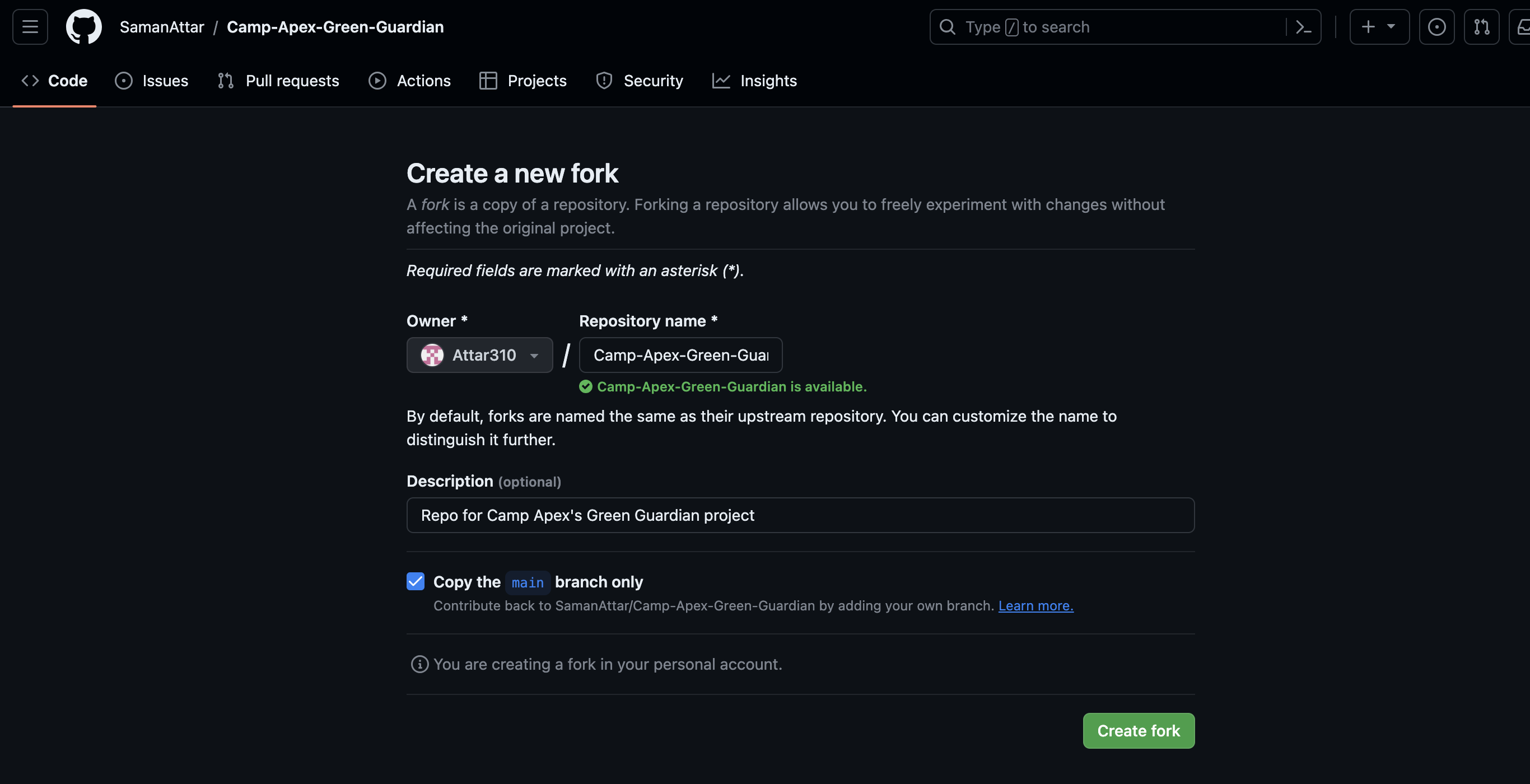Click the Insights tab graph icon
1530x784 pixels.
[x=721, y=81]
